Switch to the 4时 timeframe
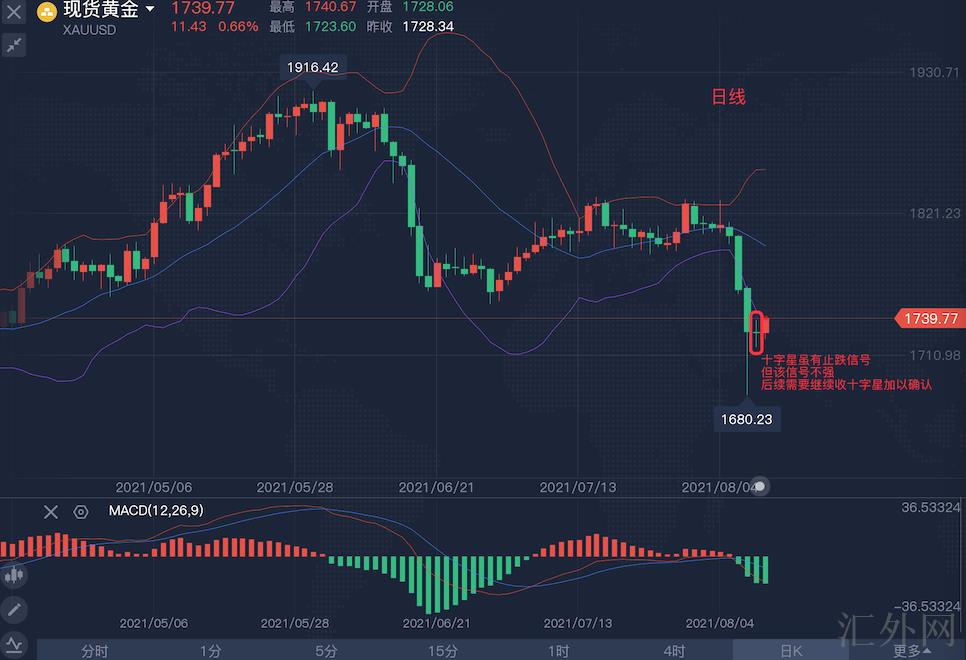966x660 pixels. [x=674, y=650]
